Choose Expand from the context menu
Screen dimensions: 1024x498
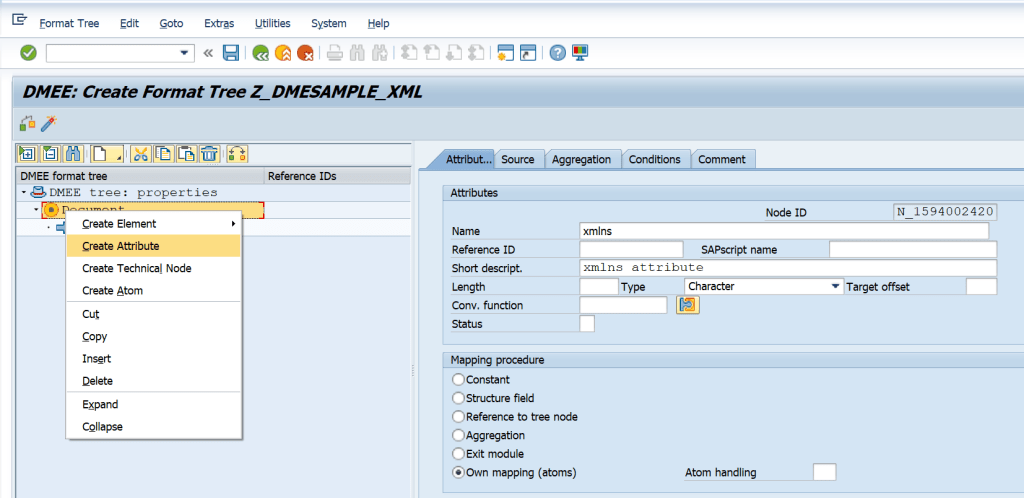tap(154, 404)
